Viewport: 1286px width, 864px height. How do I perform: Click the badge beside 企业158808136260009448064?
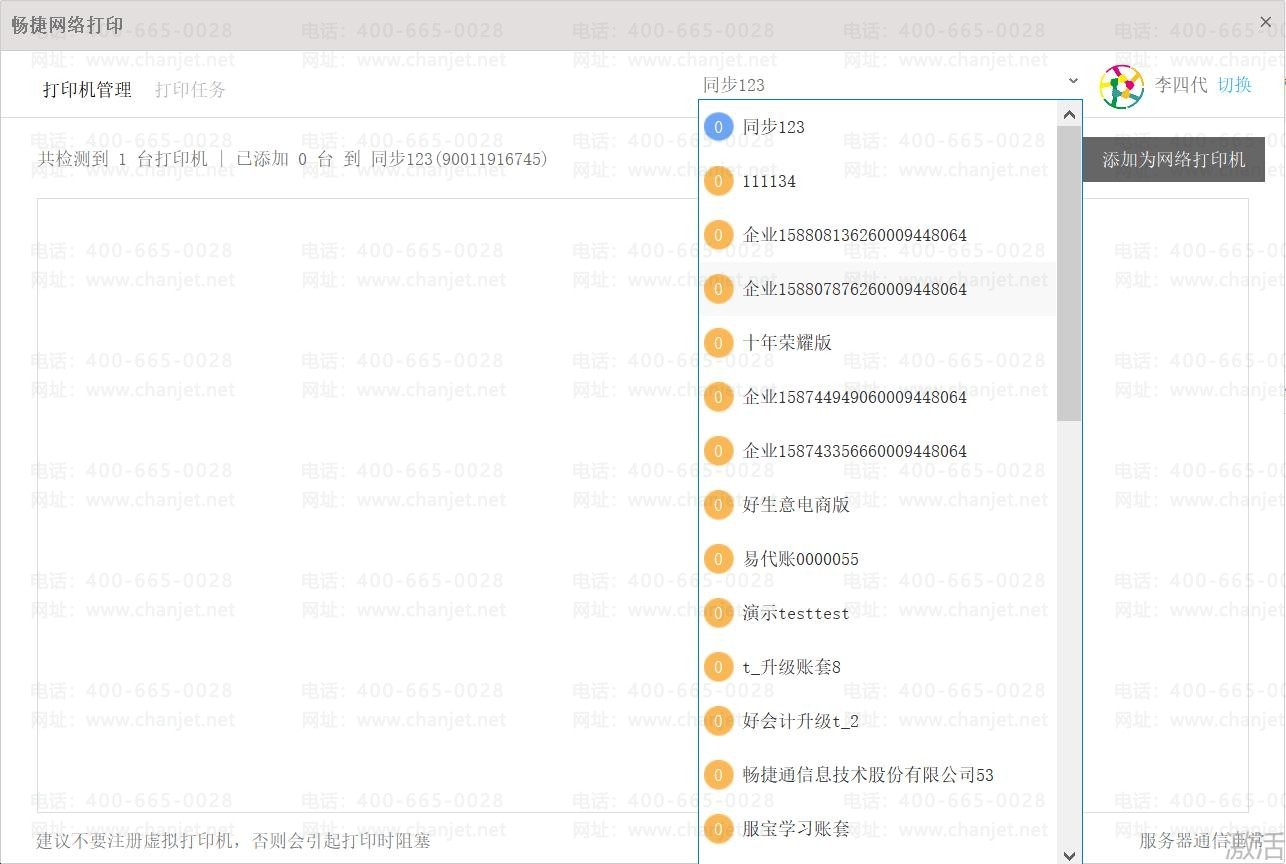(718, 235)
